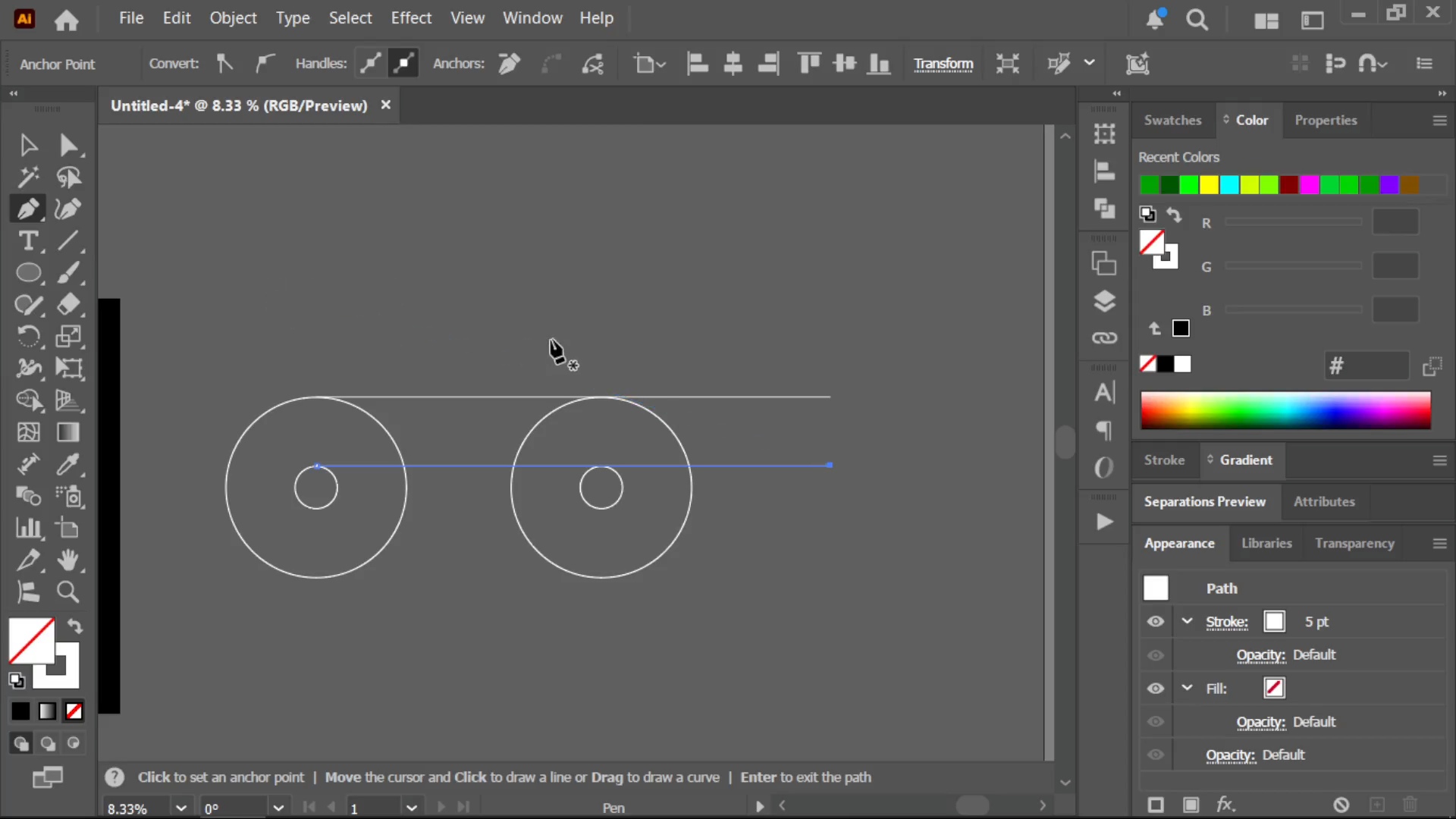The image size is (1456, 819).
Task: Select the Paintbrush tool
Action: (68, 273)
